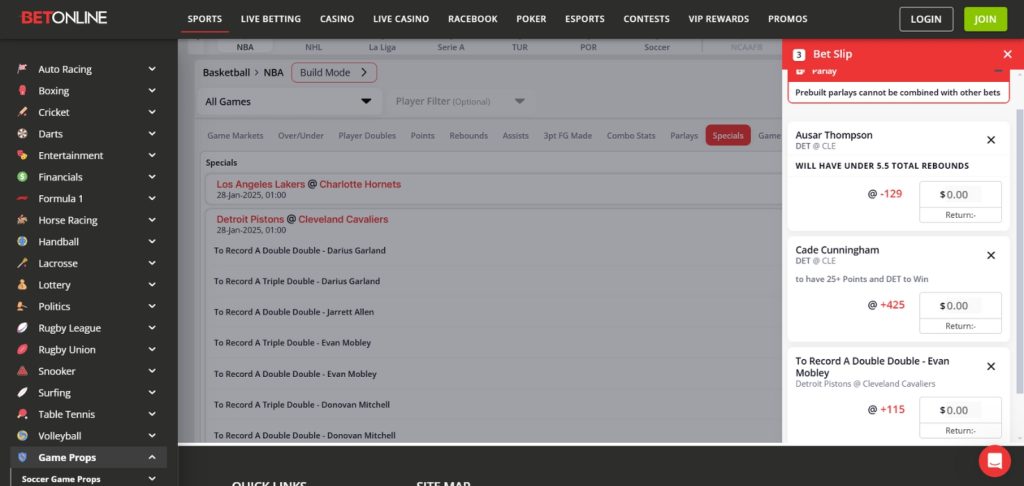Open Lakers at Hornets game
Viewport: 1024px width, 486px height.
[x=308, y=184]
